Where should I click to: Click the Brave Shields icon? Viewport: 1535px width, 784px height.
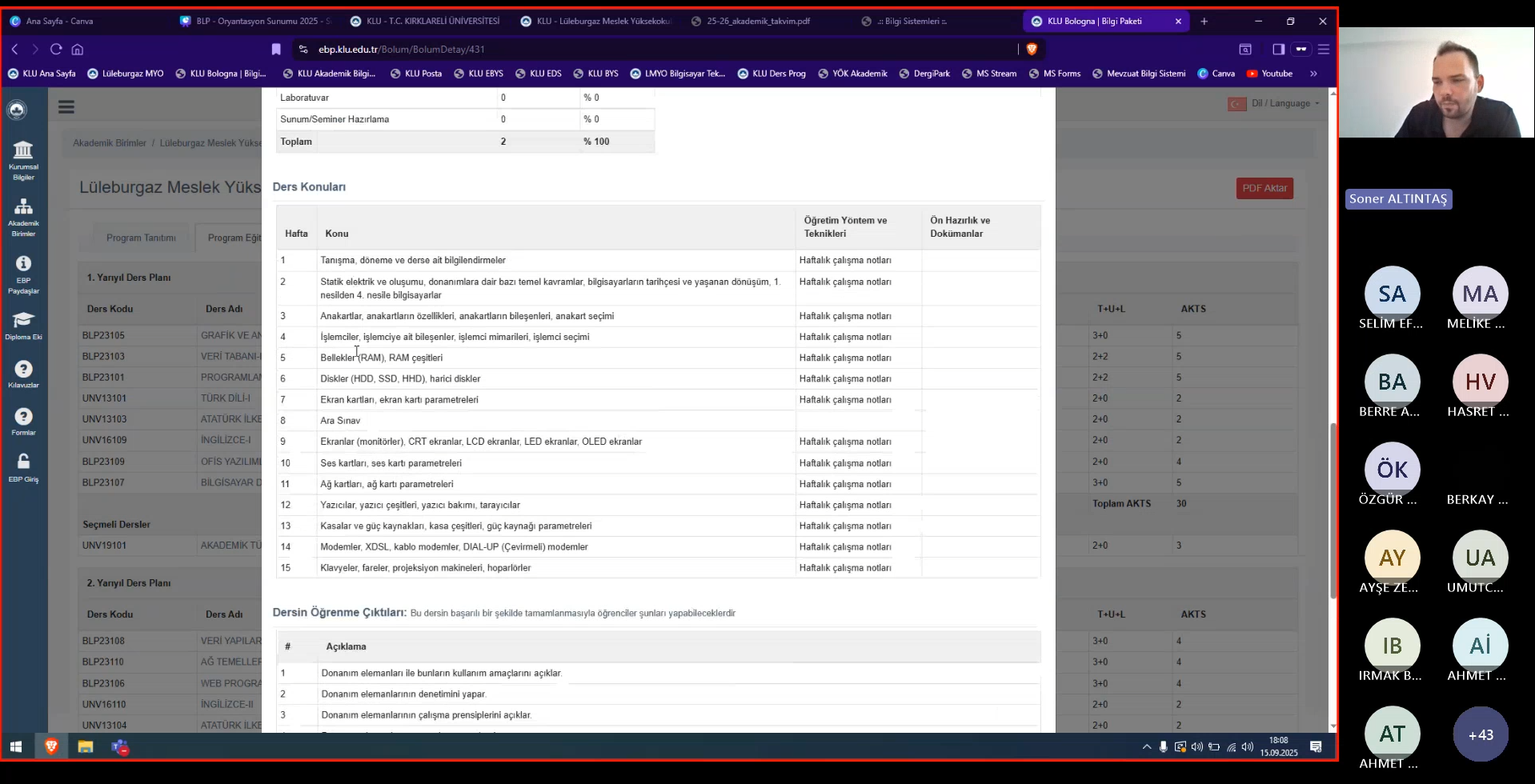(x=1032, y=50)
